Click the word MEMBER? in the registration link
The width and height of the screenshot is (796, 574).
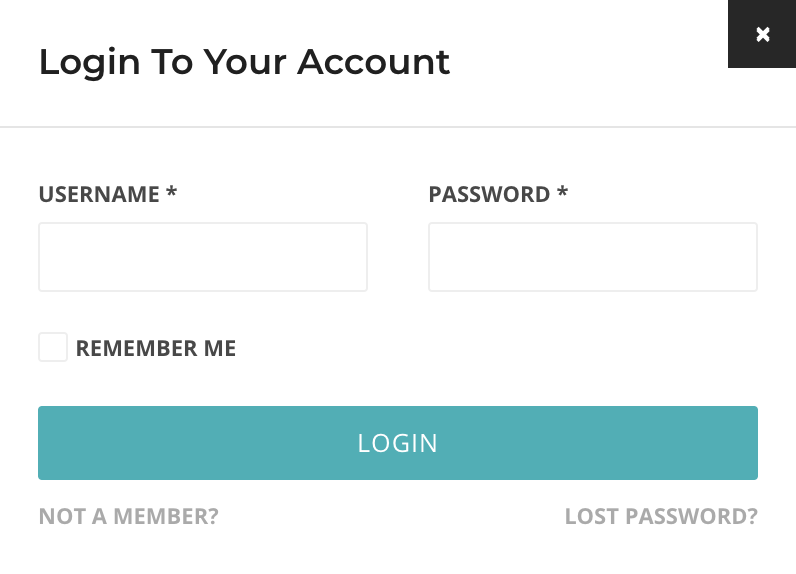point(165,516)
